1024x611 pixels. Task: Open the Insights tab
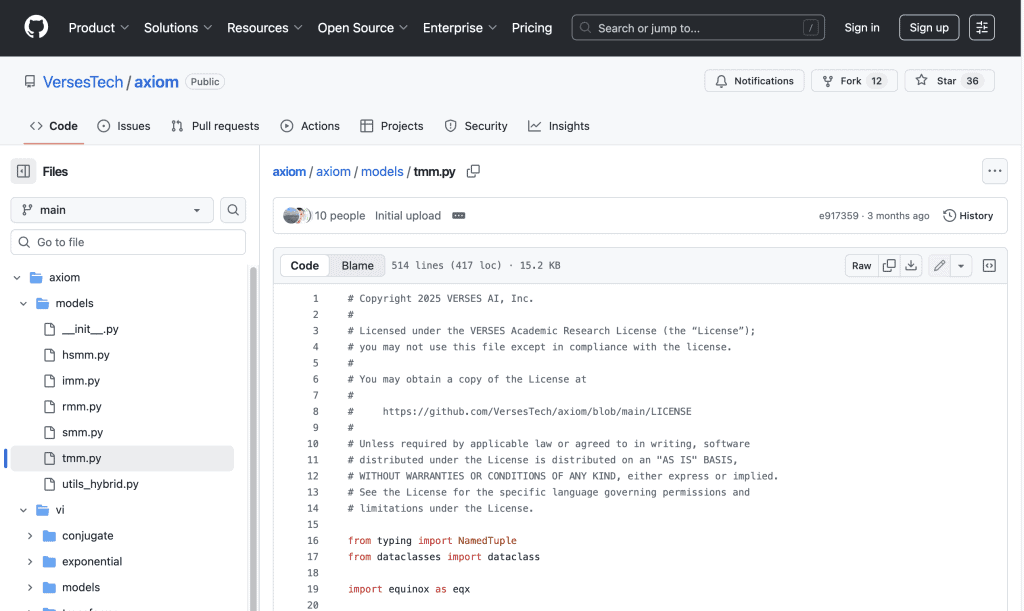coord(559,126)
